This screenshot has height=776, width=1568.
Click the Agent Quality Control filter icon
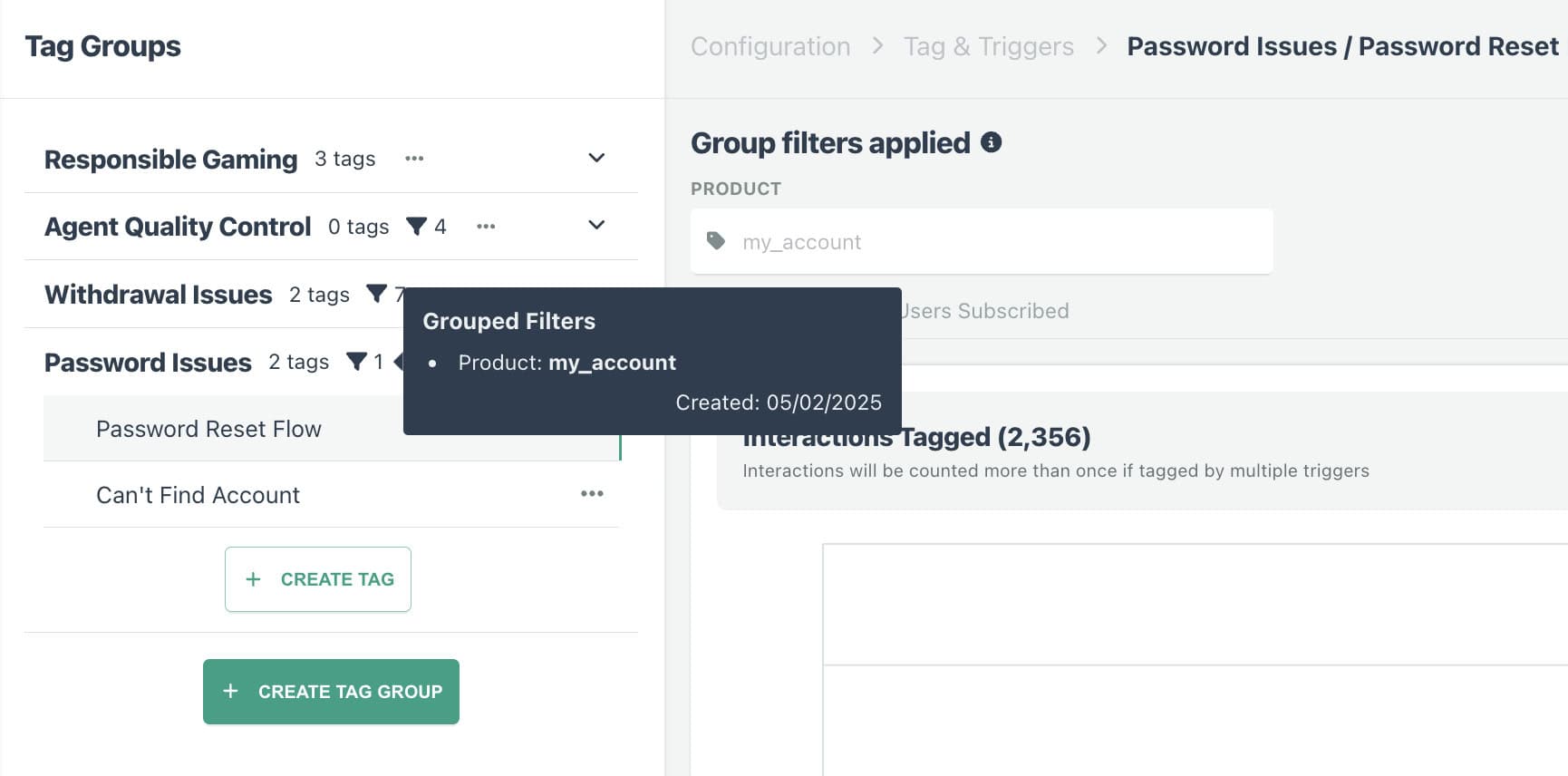coord(416,227)
